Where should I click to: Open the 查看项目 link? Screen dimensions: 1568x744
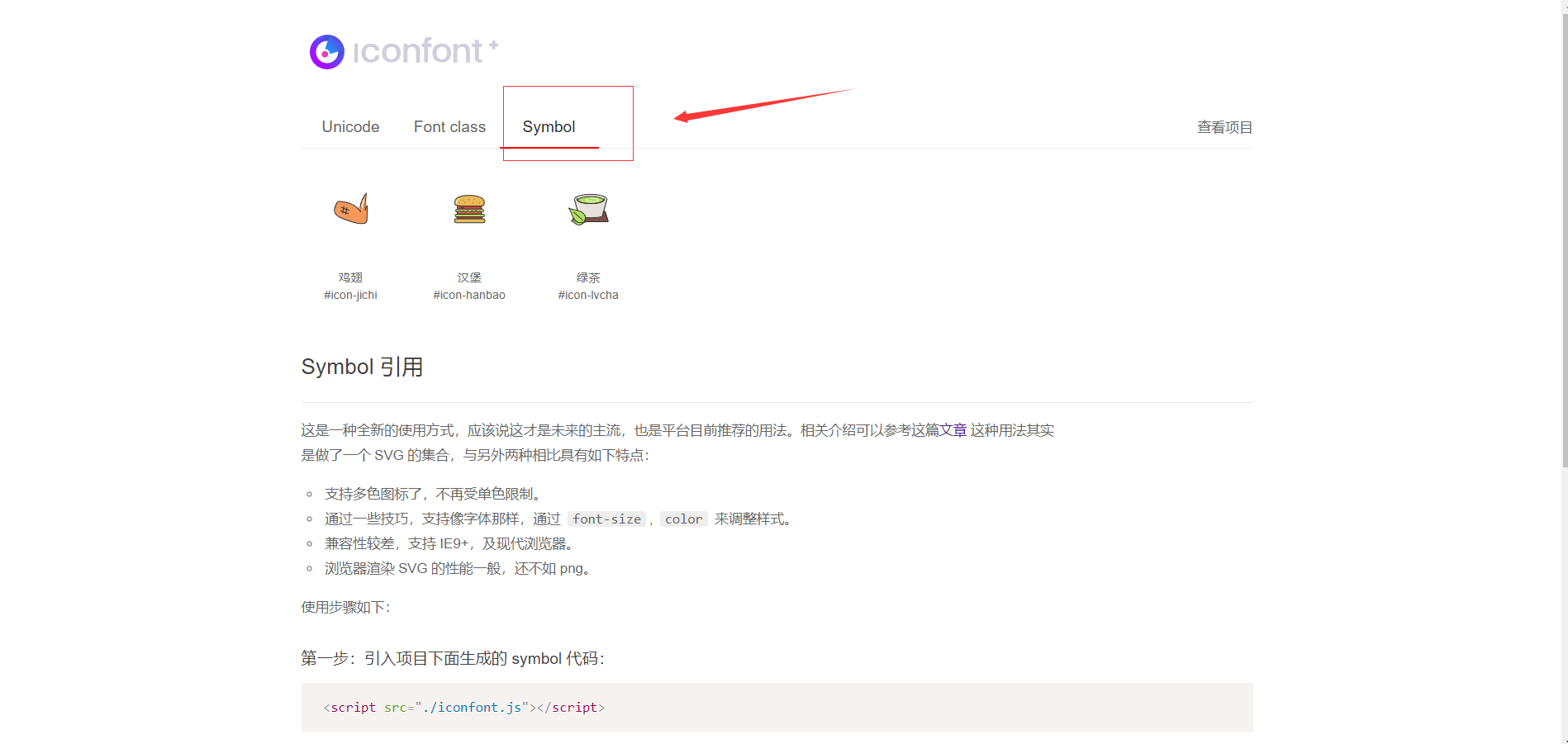[1224, 127]
